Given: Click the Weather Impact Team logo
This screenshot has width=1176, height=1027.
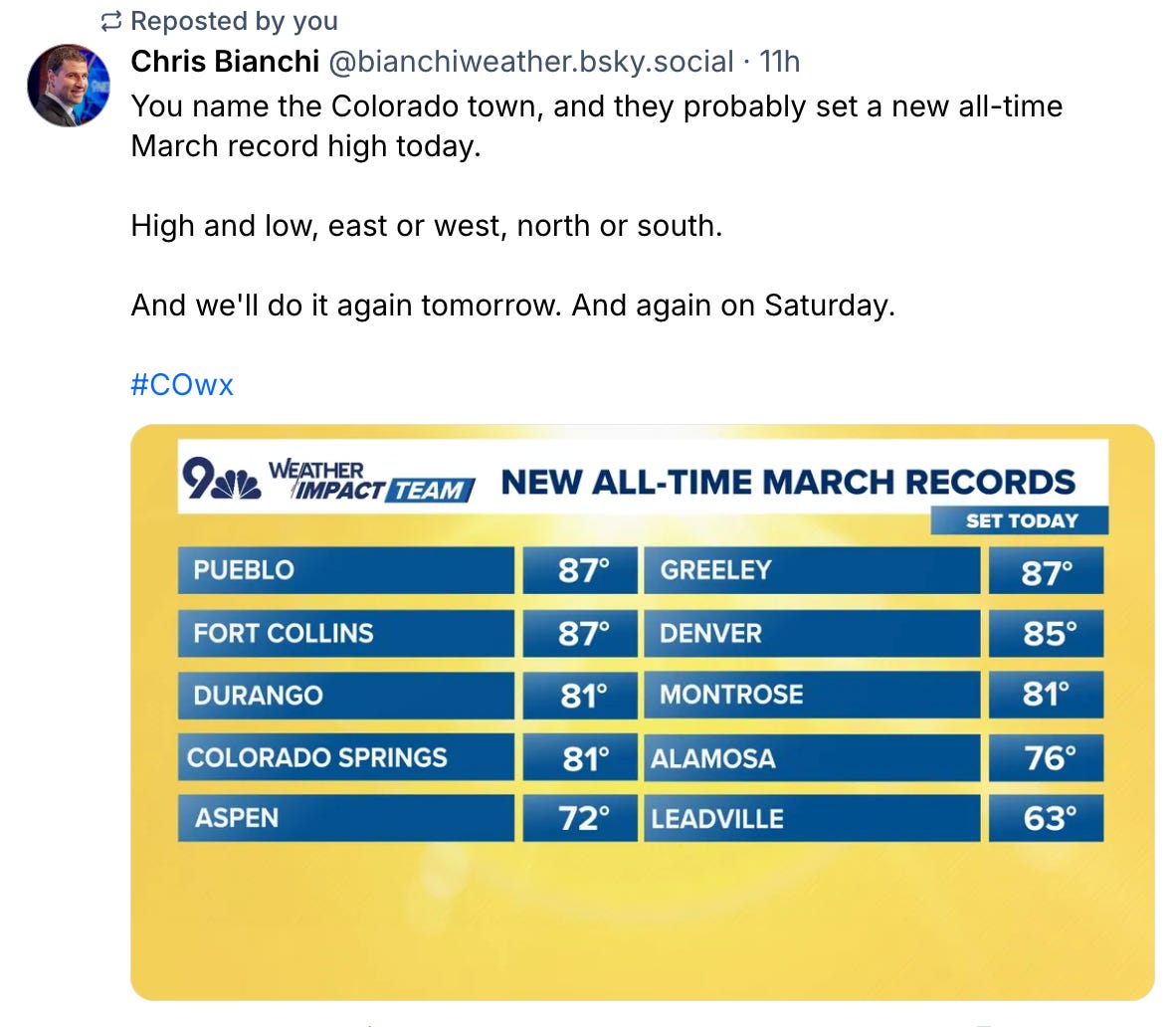Looking at the screenshot, I should [369, 481].
